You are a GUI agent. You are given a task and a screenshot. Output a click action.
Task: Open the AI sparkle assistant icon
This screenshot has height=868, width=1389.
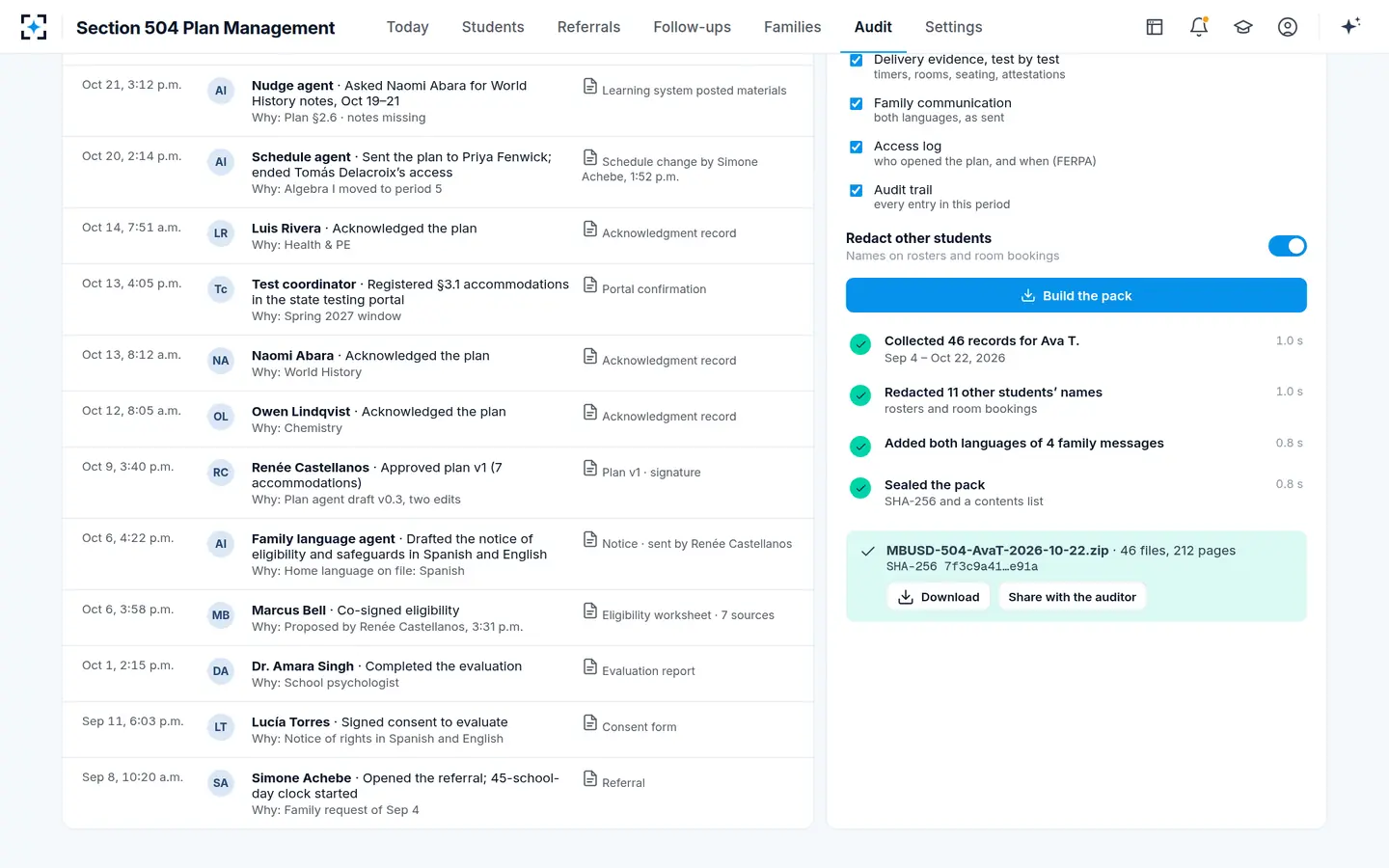tap(1350, 26)
